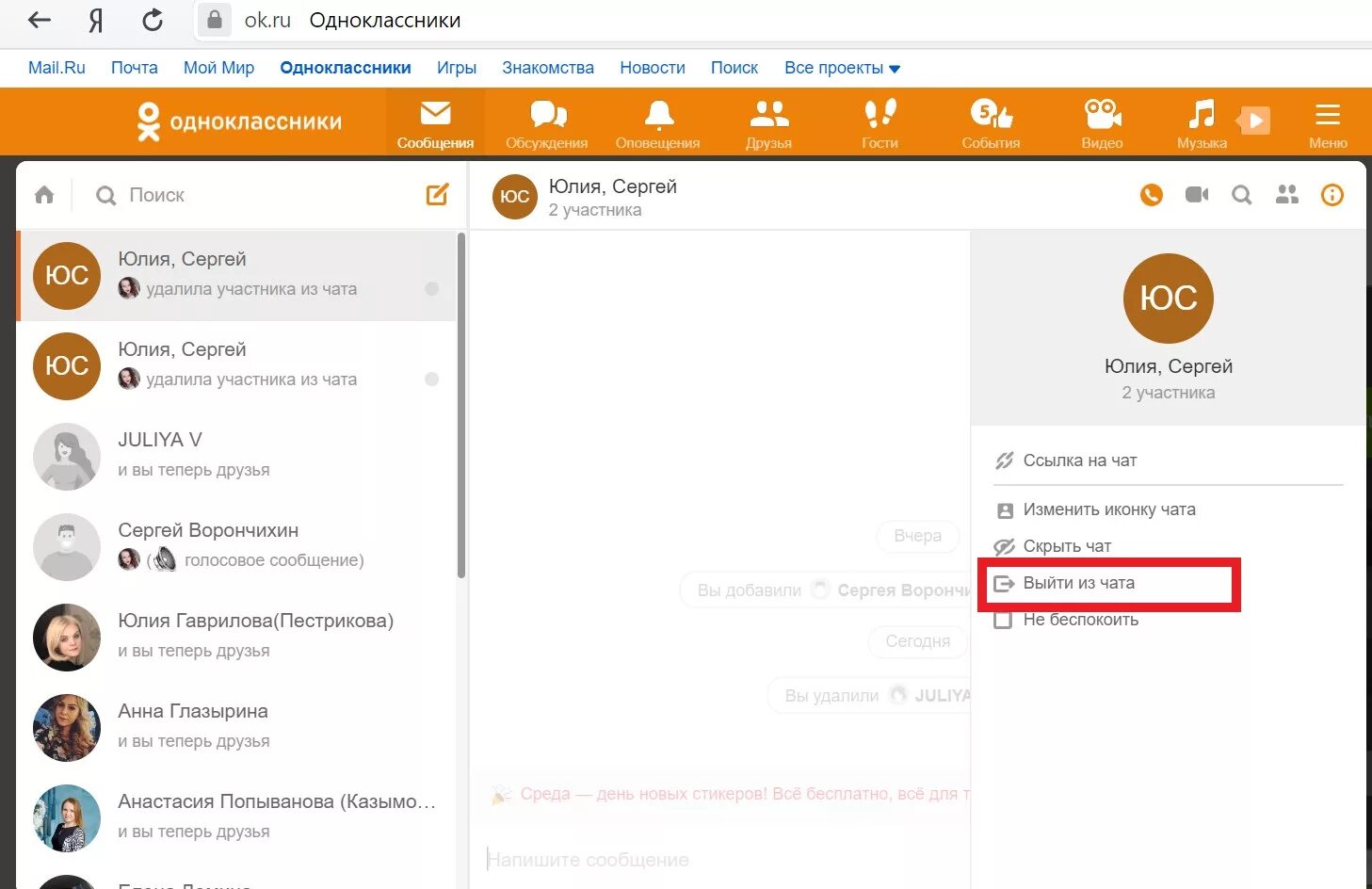Open the Меню hamburger icon
1372x889 pixels.
click(1328, 123)
